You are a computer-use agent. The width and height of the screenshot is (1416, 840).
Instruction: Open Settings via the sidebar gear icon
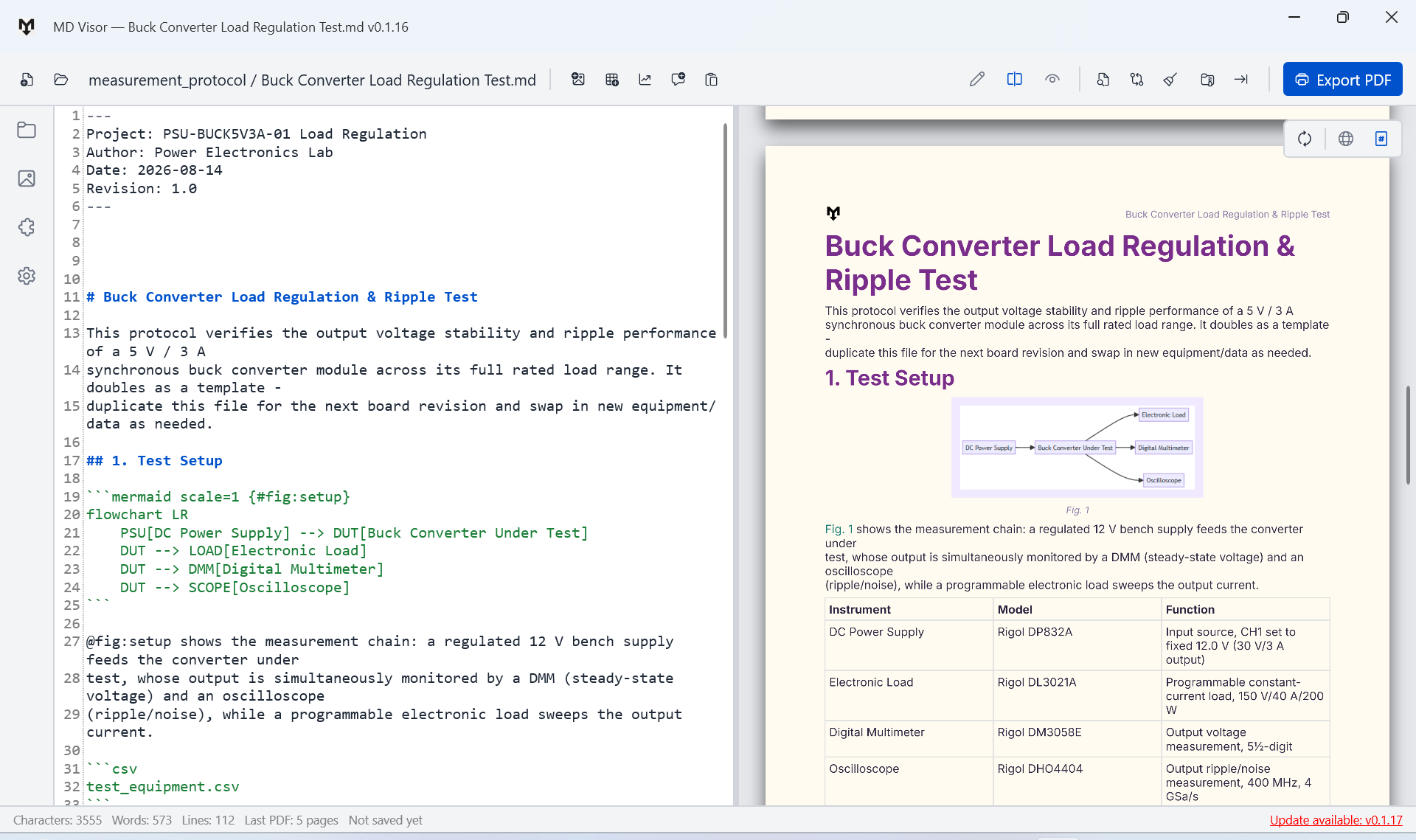tap(27, 276)
